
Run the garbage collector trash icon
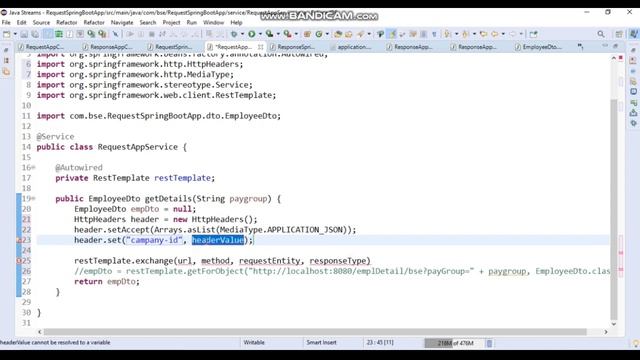coord(489,343)
